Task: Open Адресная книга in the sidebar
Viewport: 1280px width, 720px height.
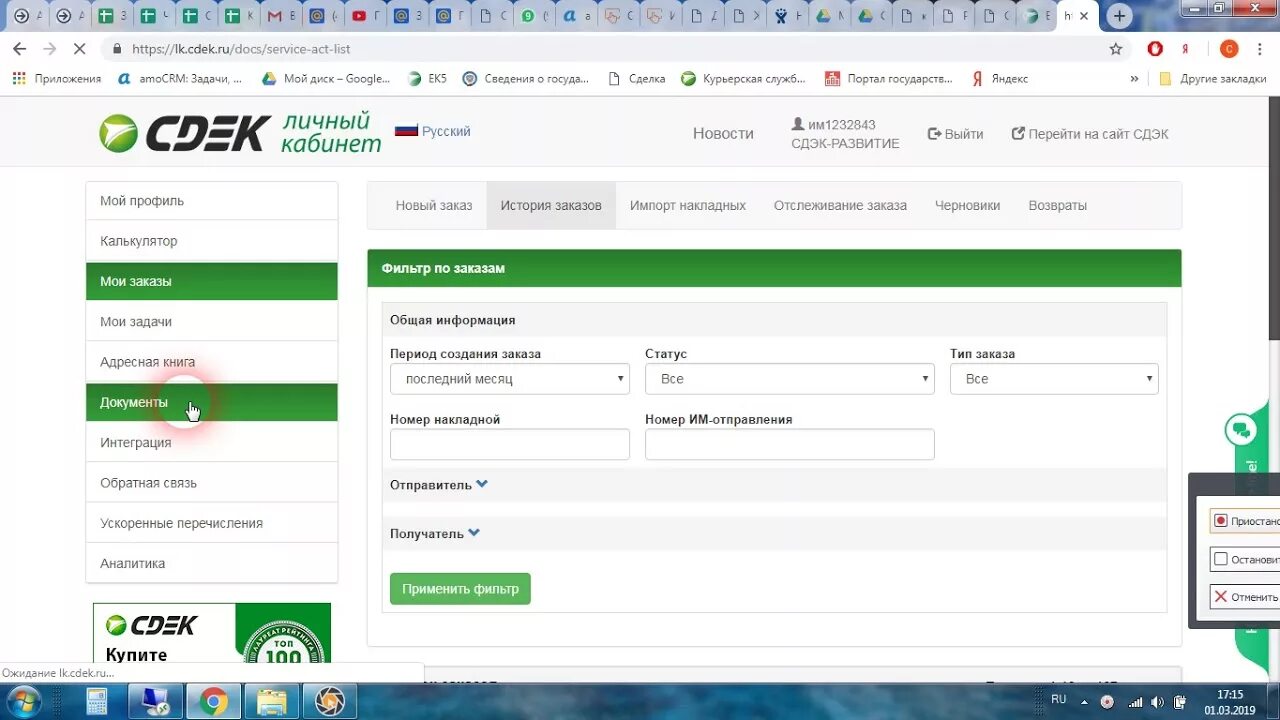Action: click(212, 362)
